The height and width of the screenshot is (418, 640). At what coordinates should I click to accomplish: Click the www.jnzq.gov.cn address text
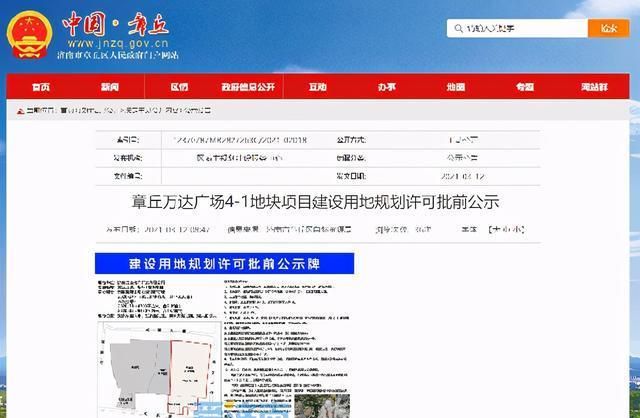click(118, 43)
